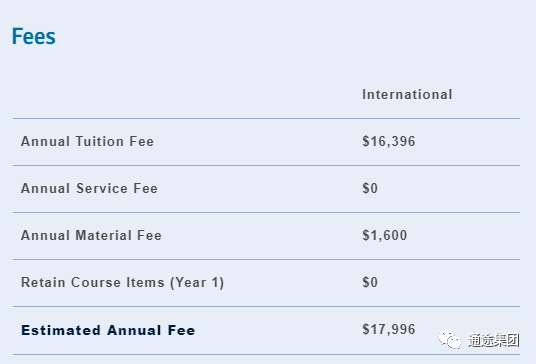Click the word Estimated in bold row
Screen dimensions: 536x364
point(61,330)
